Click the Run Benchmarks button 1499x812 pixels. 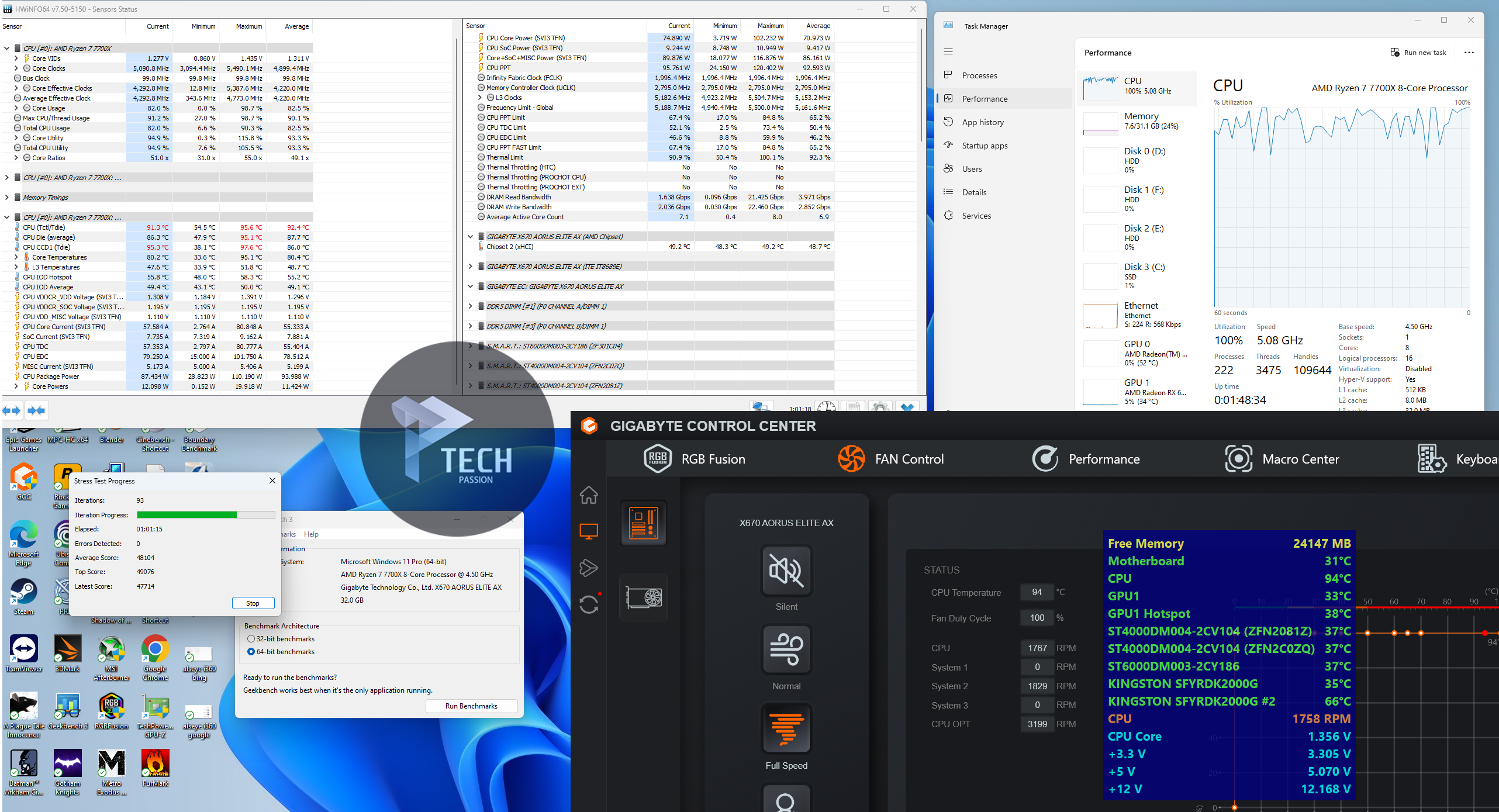[x=471, y=706]
